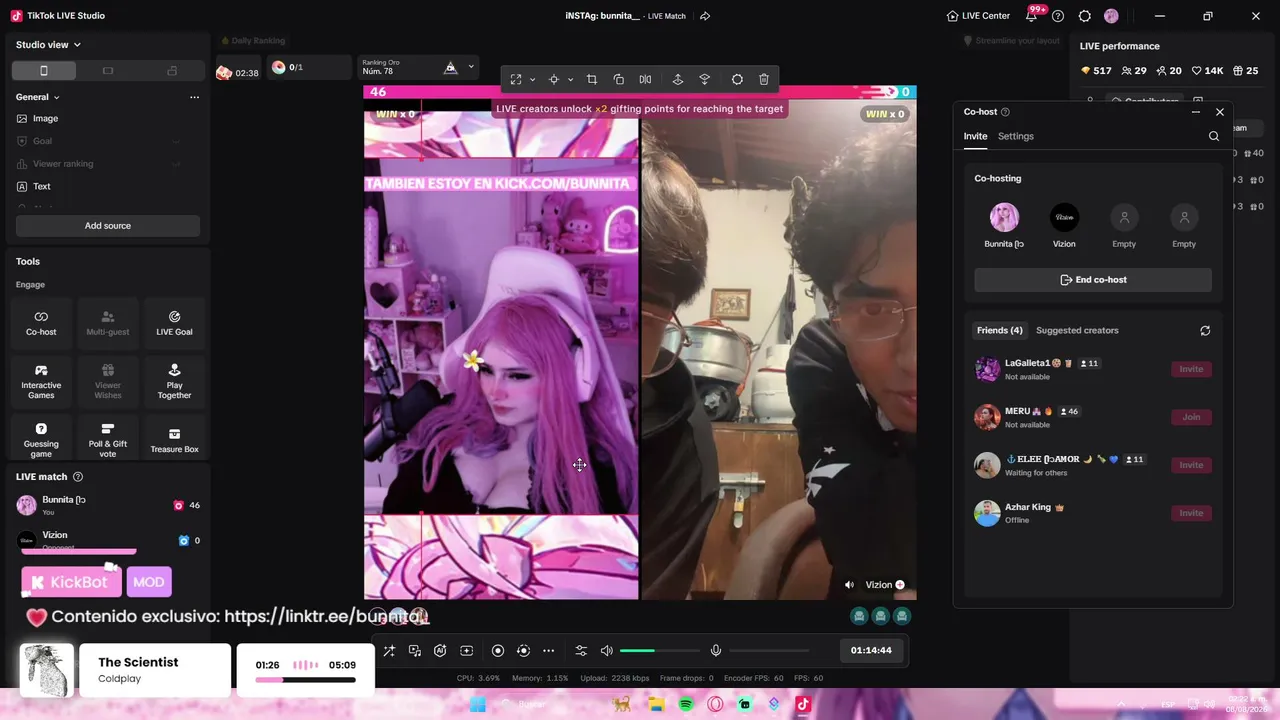Select the dual layout view
1280x720 pixels.
(x=172, y=70)
